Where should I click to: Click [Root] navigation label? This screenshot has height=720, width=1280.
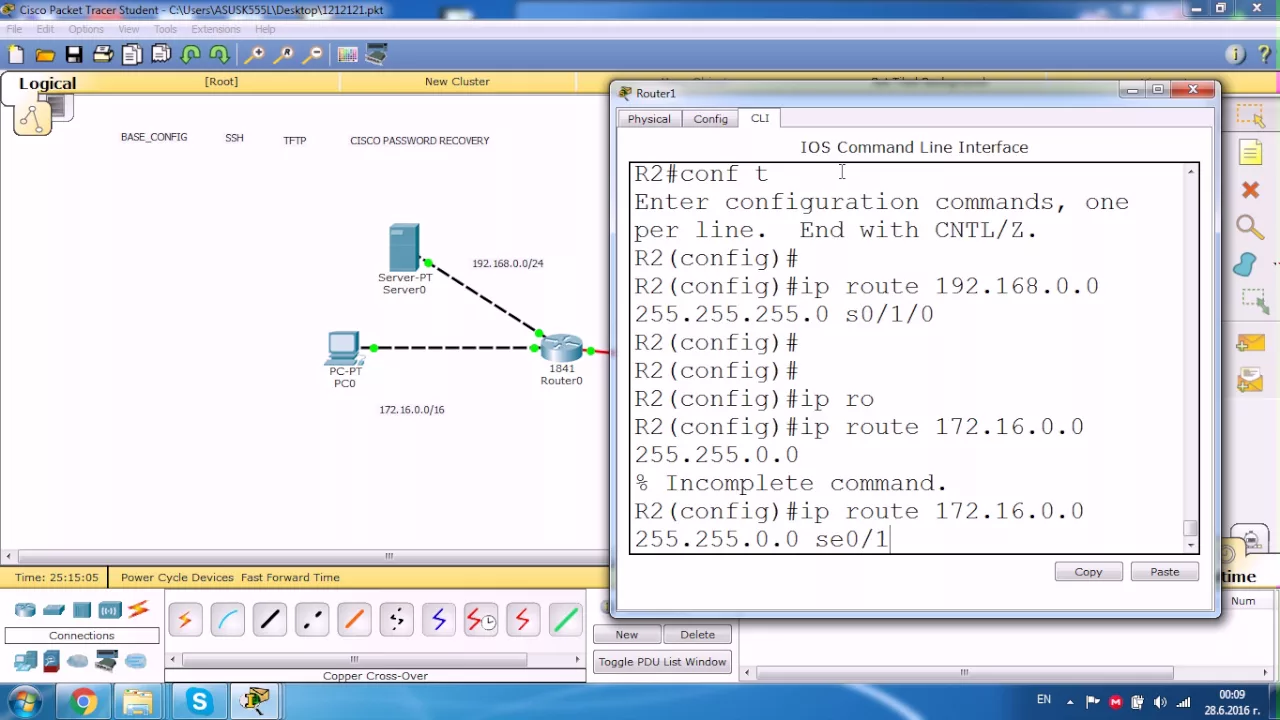[x=221, y=82]
